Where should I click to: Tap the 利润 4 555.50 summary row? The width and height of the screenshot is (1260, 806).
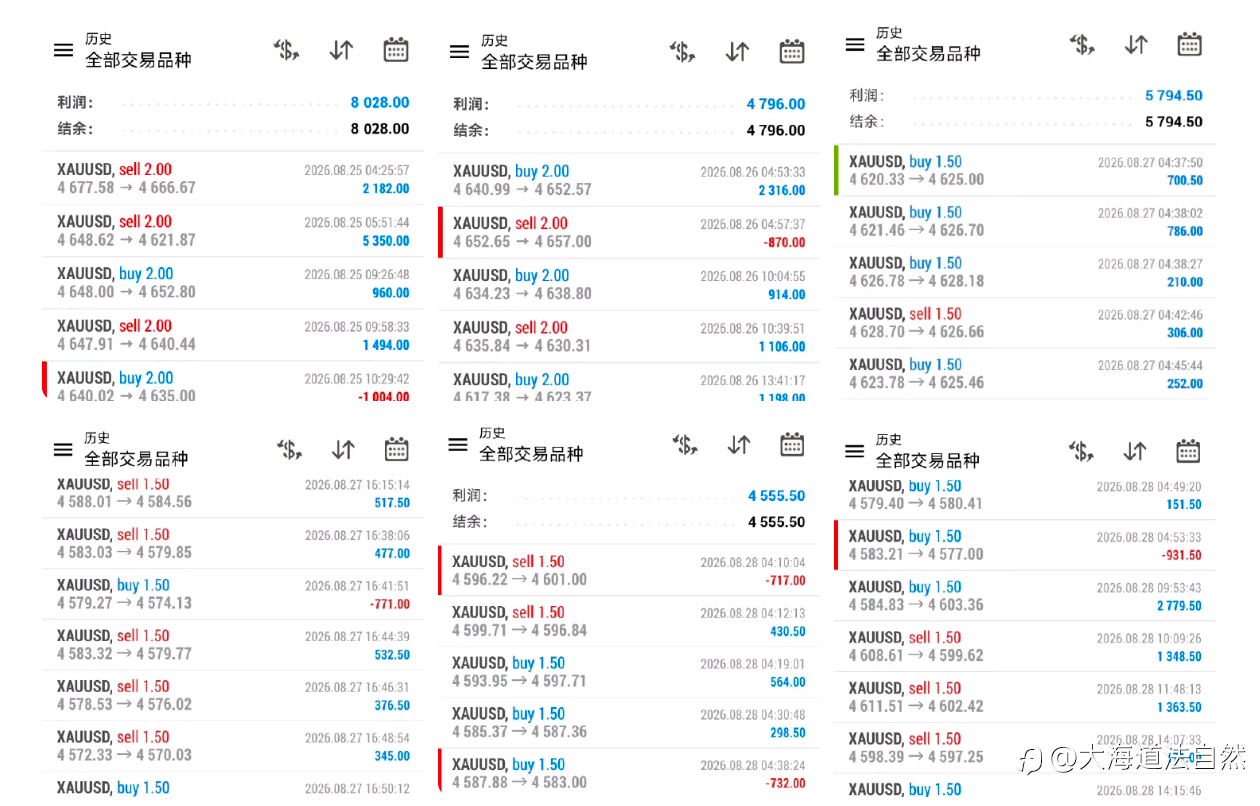629,496
